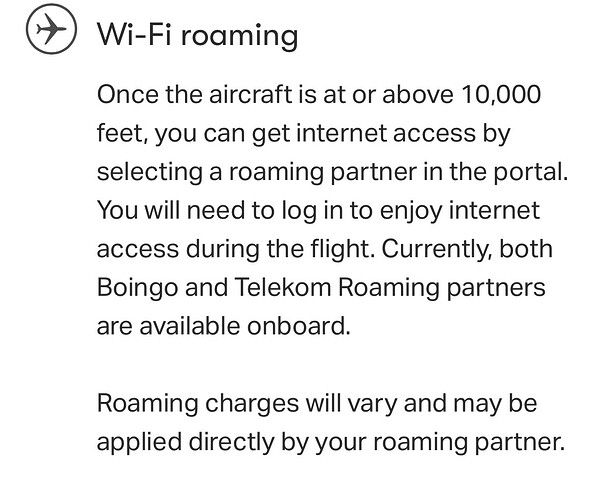Click the word "onboard" in the first paragraph
602x500 pixels.
point(301,325)
